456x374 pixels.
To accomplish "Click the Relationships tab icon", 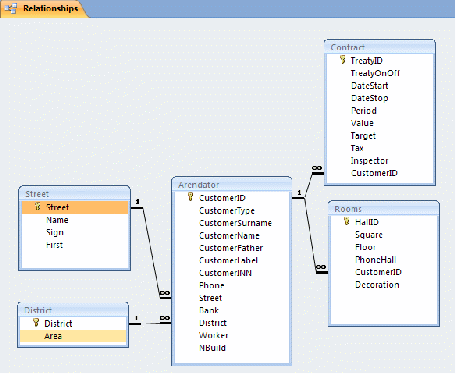I will click(x=10, y=9).
